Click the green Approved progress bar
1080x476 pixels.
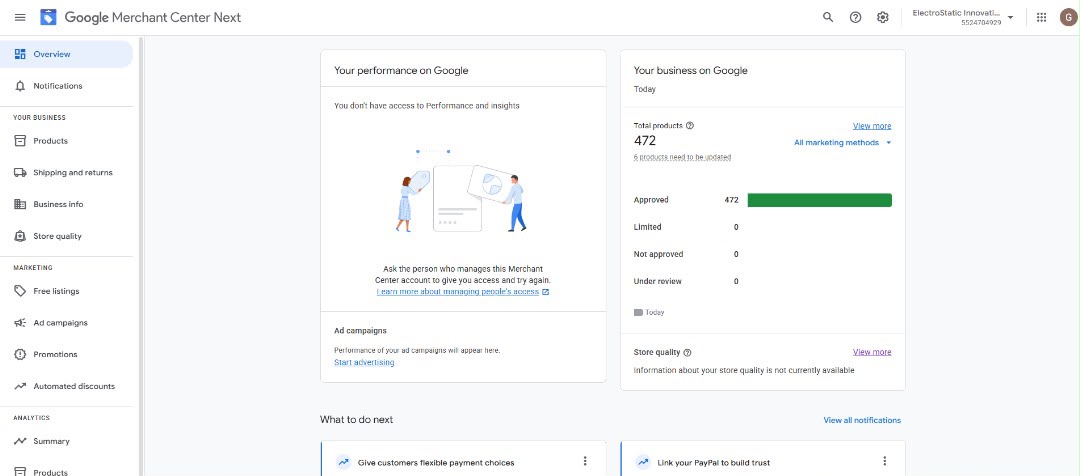[x=820, y=200]
